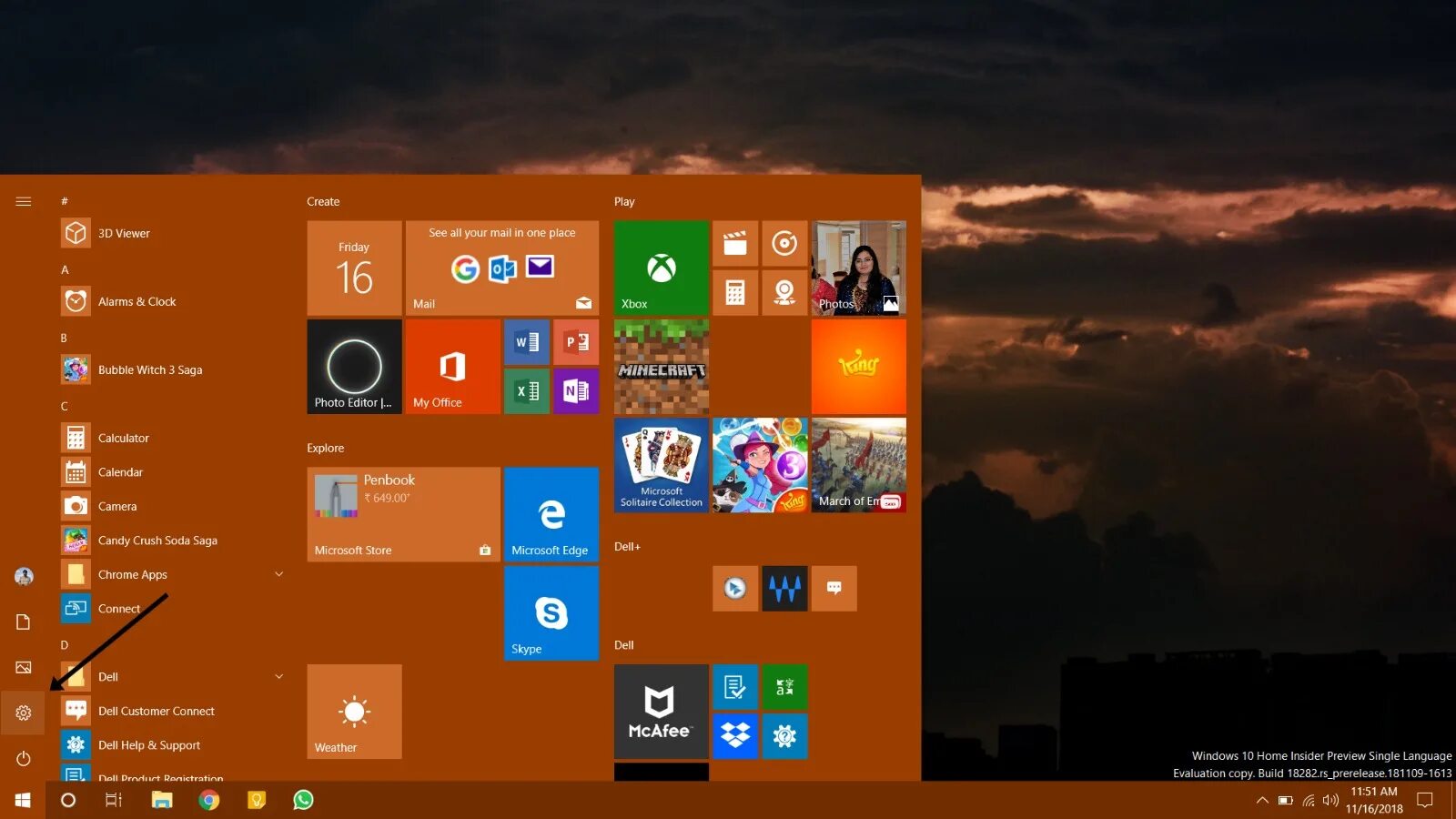This screenshot has width=1456, height=819.
Task: Click the Wi-Fi network icon in tray
Action: tap(1309, 800)
